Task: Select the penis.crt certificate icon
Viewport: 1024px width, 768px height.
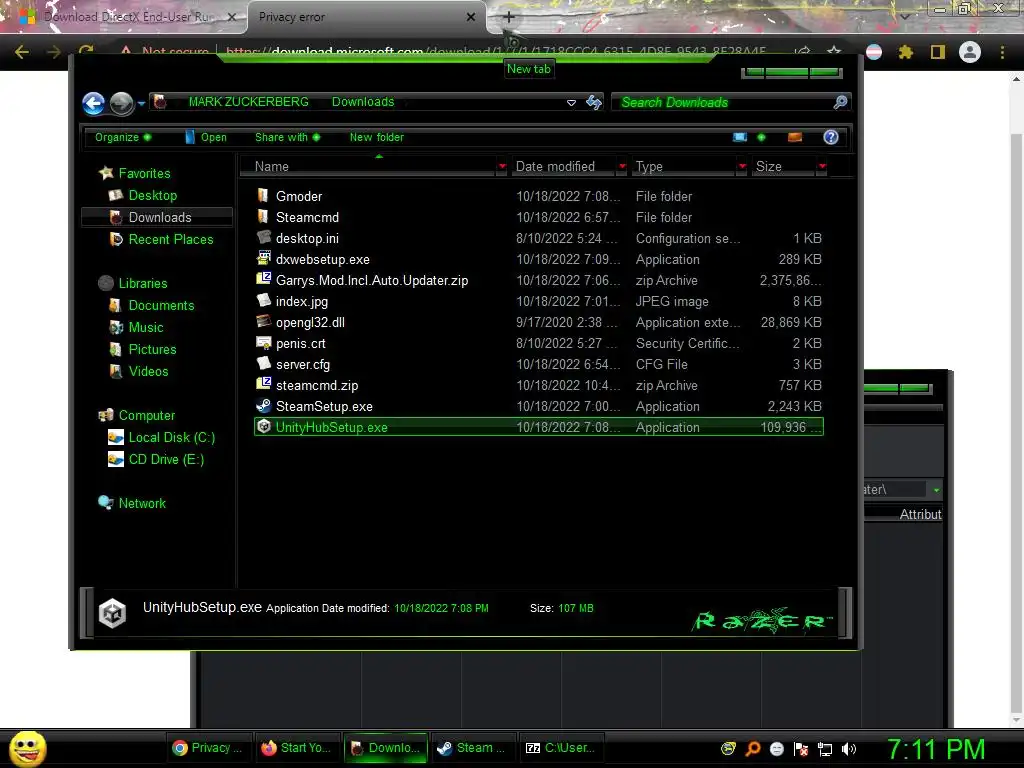Action: (264, 342)
